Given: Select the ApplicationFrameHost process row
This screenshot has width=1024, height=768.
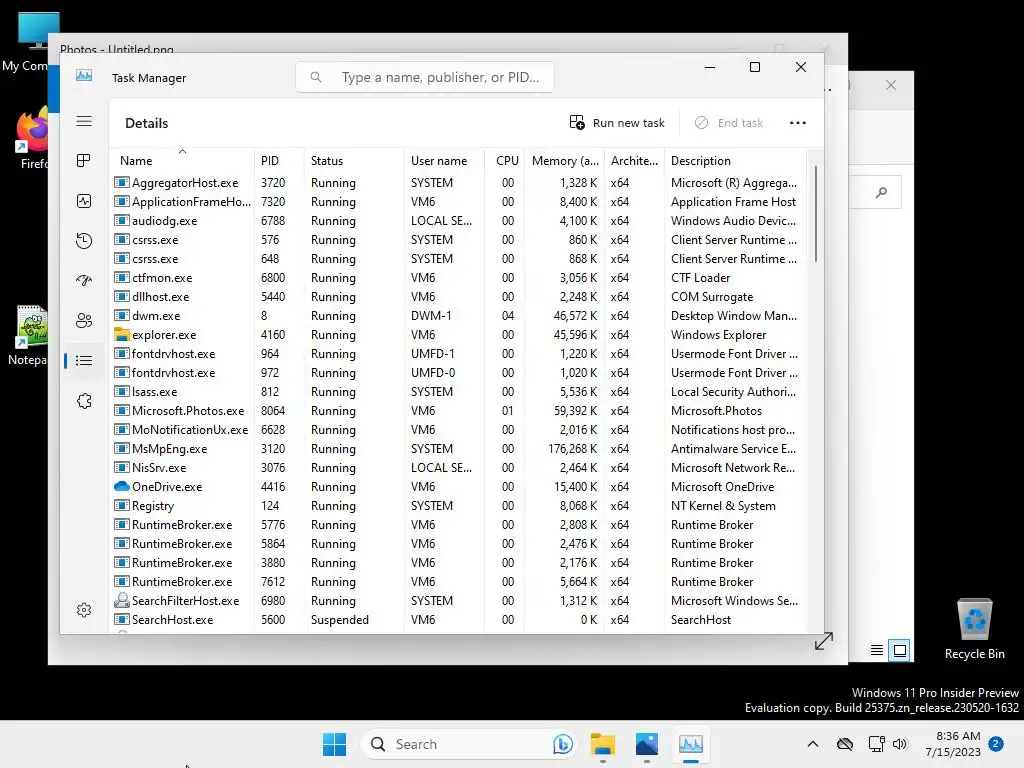Looking at the screenshot, I should pyautogui.click(x=457, y=202).
